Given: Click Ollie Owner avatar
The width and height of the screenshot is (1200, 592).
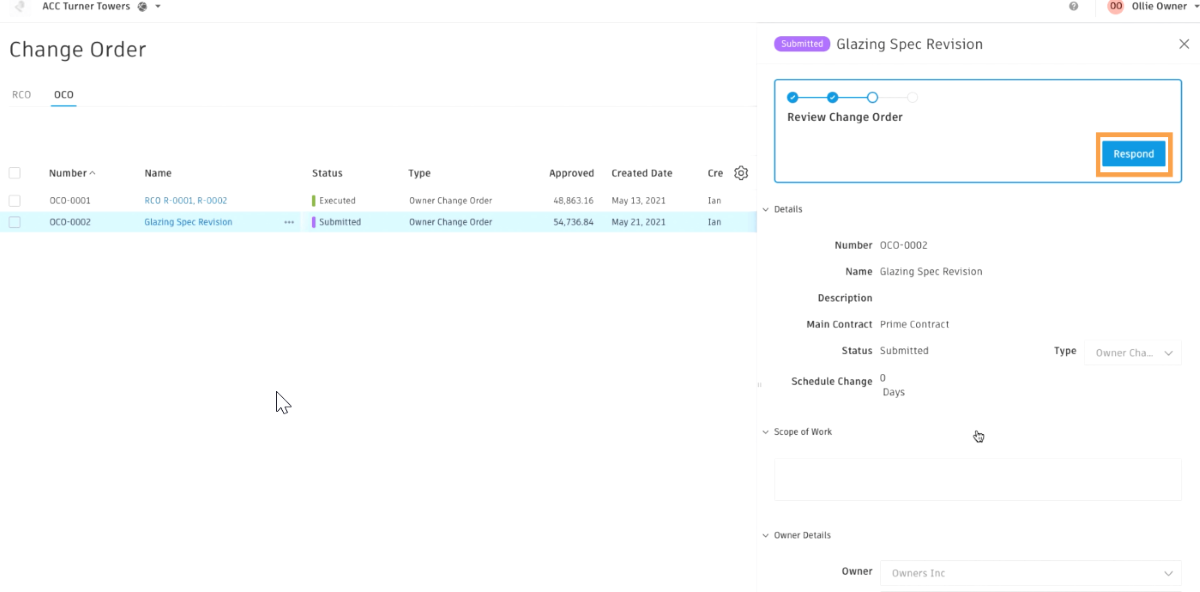Looking at the screenshot, I should (x=1115, y=6).
